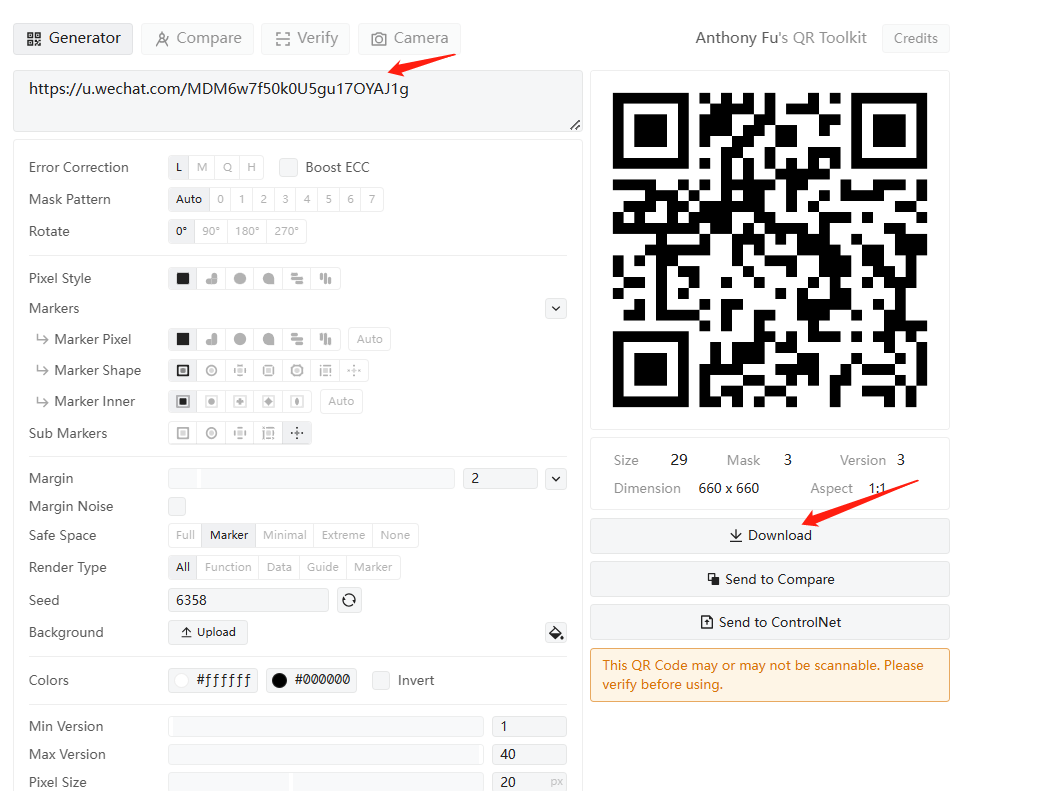Click the QR code preview image

770,250
